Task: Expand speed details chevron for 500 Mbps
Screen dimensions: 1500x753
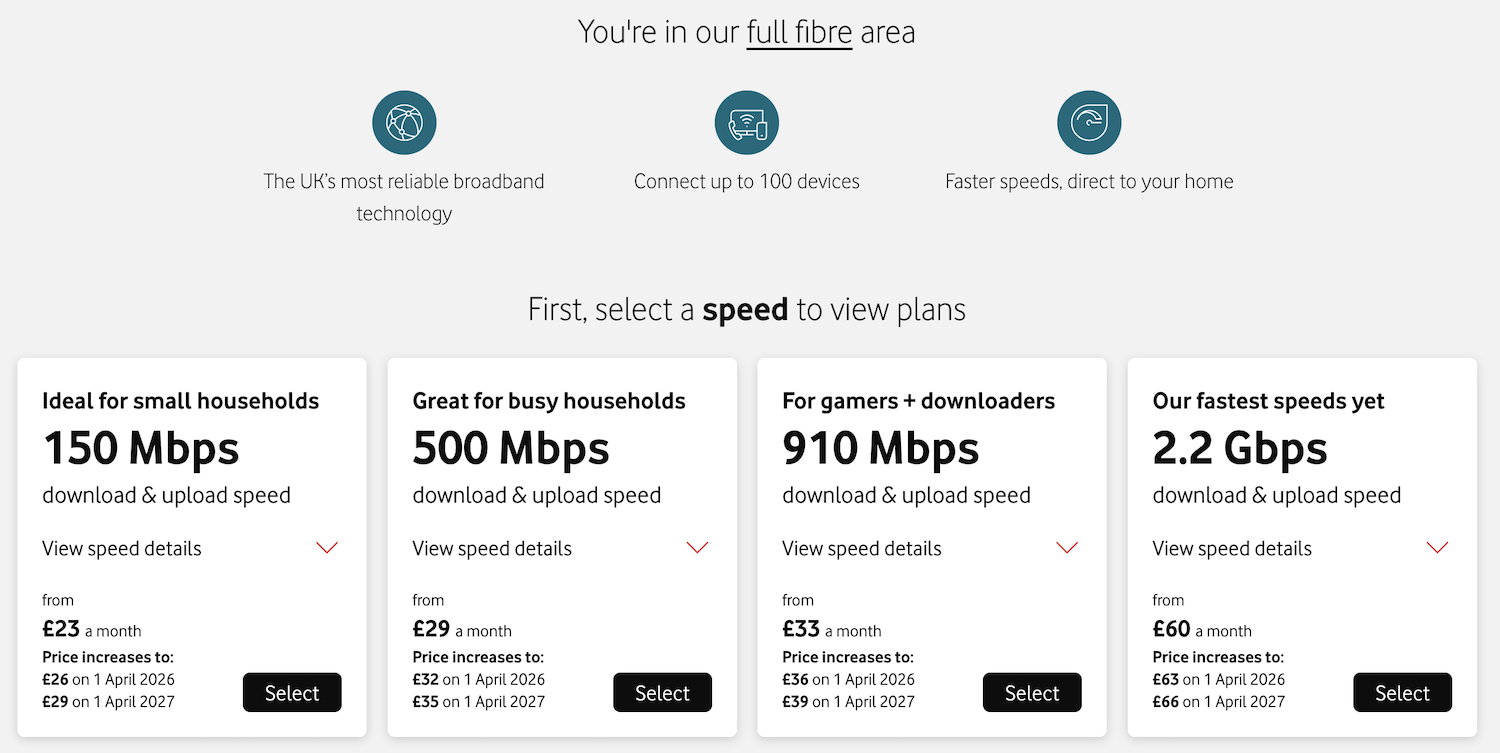Action: (697, 548)
